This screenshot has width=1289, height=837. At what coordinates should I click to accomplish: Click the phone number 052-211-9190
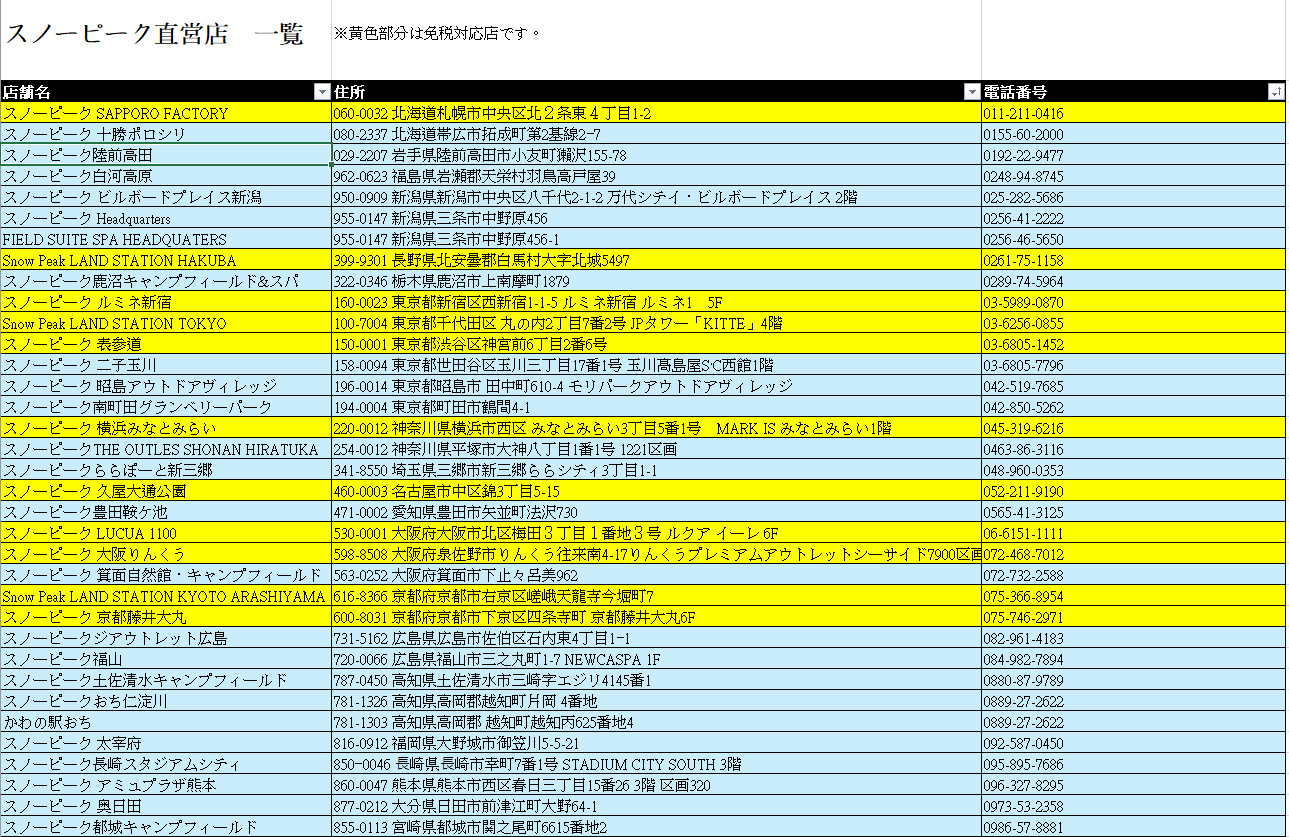tap(1134, 492)
